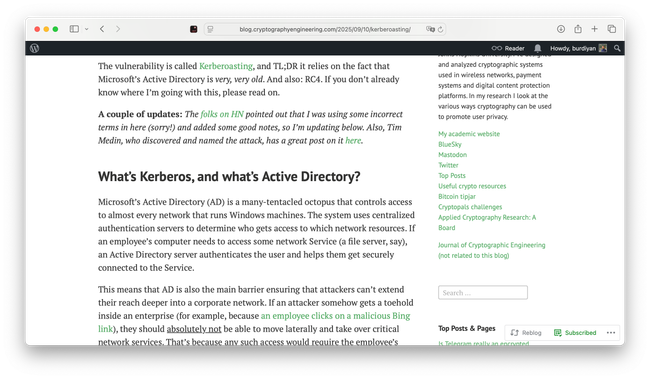Click the underlined words absolutely not
Viewport: 650px width, 379px height.
194,329
